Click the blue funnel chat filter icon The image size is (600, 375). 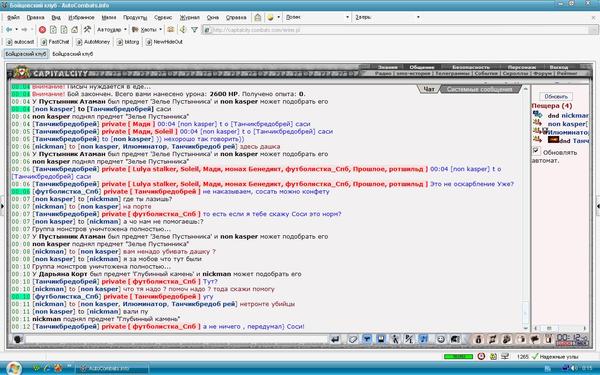tap(367, 339)
